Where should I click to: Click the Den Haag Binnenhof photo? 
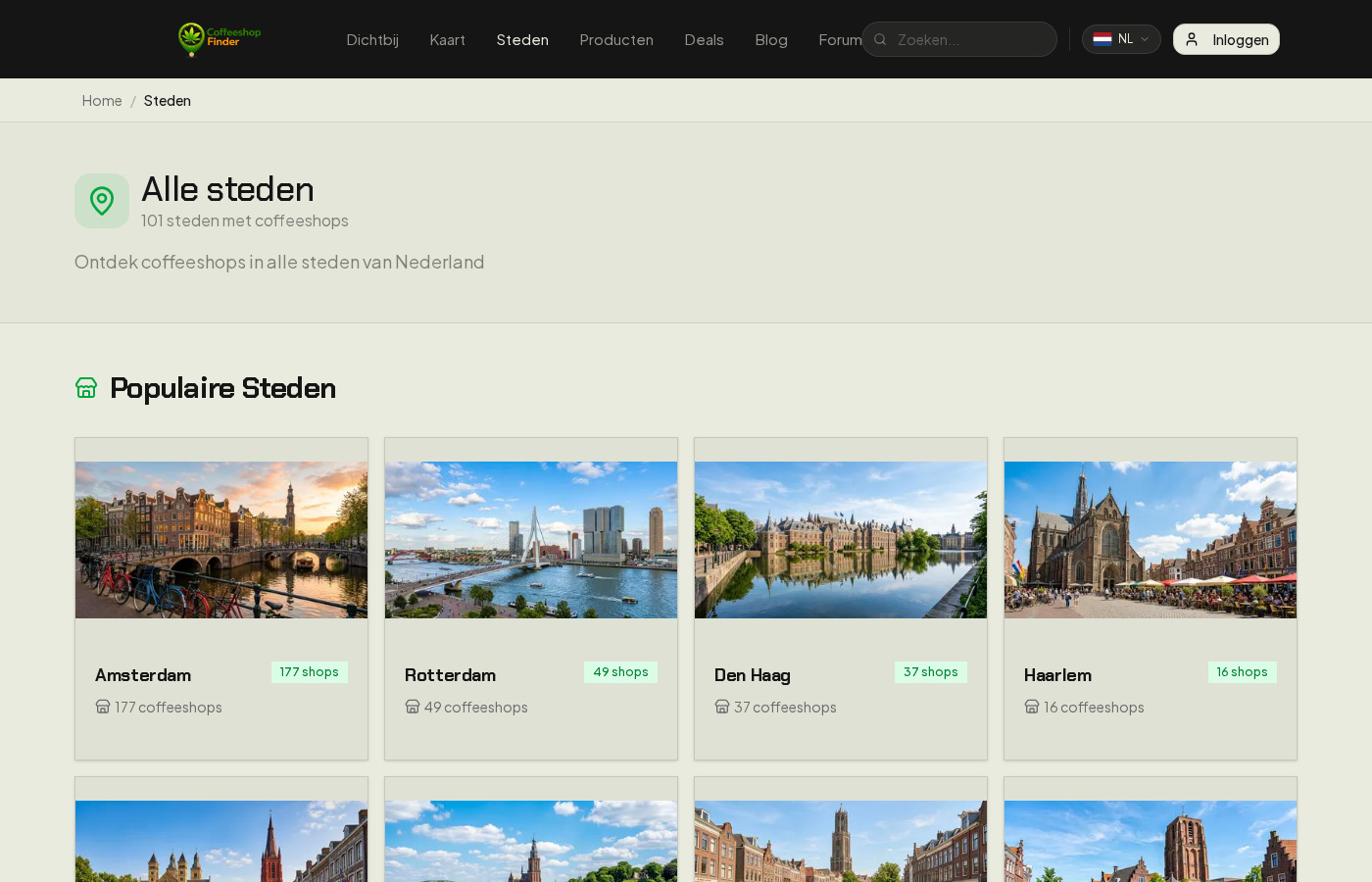[x=841, y=540]
